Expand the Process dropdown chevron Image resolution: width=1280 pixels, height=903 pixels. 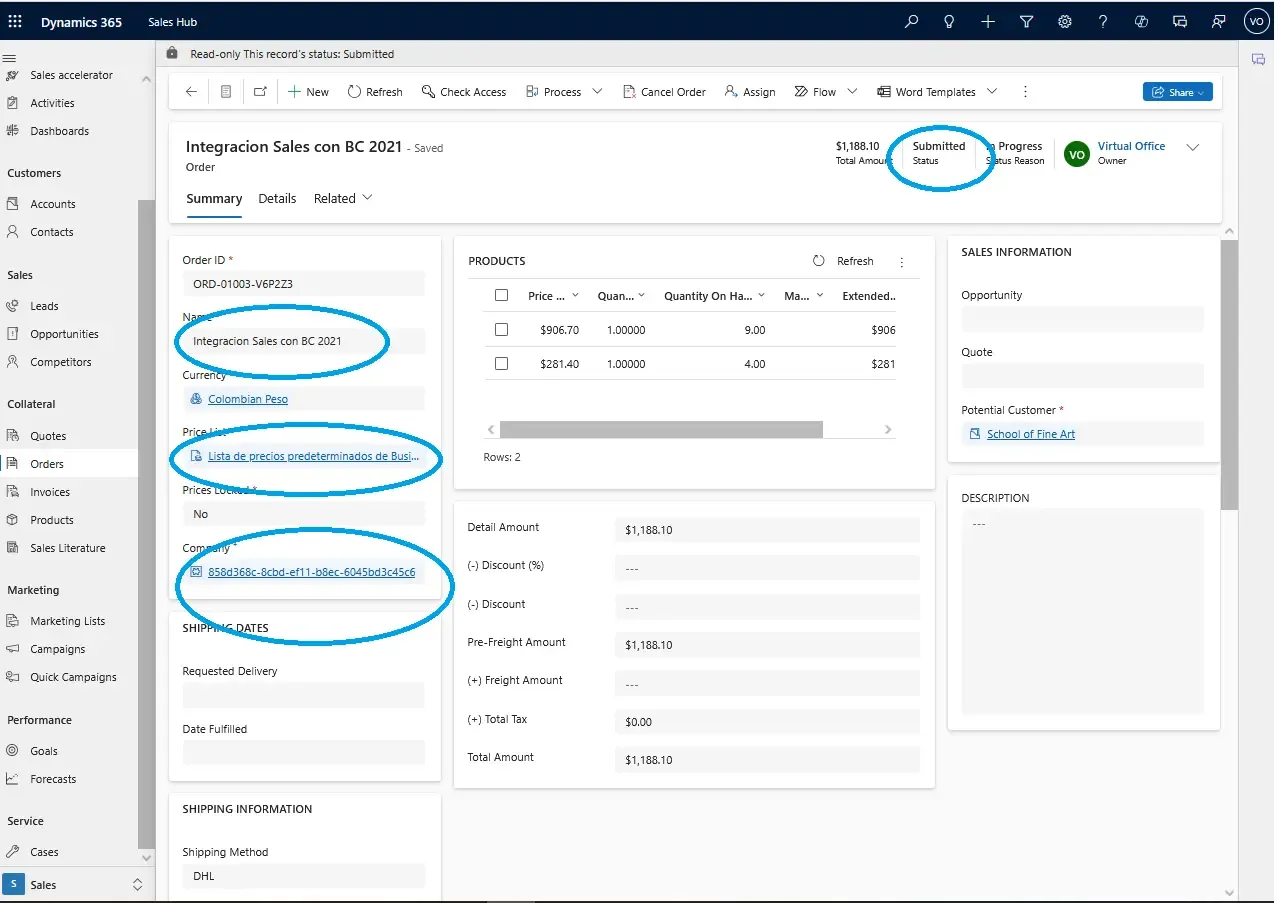[597, 92]
